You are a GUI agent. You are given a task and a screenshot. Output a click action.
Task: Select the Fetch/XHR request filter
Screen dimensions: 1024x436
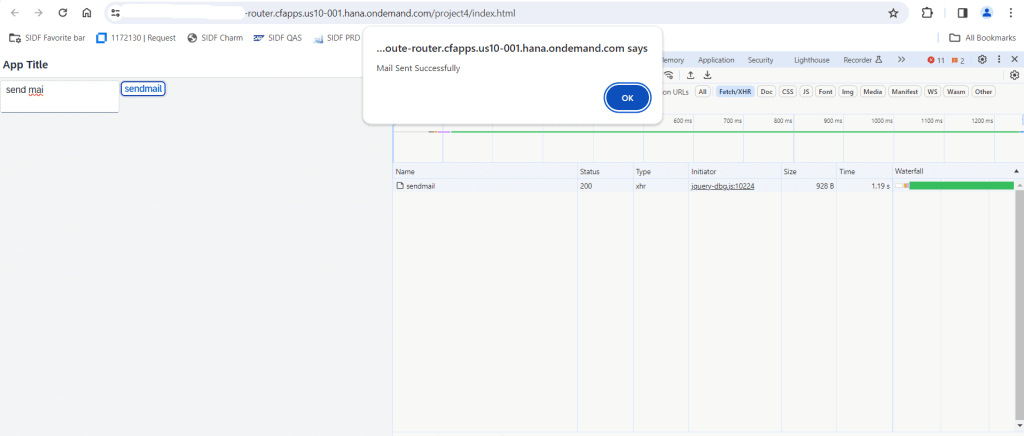coord(736,92)
